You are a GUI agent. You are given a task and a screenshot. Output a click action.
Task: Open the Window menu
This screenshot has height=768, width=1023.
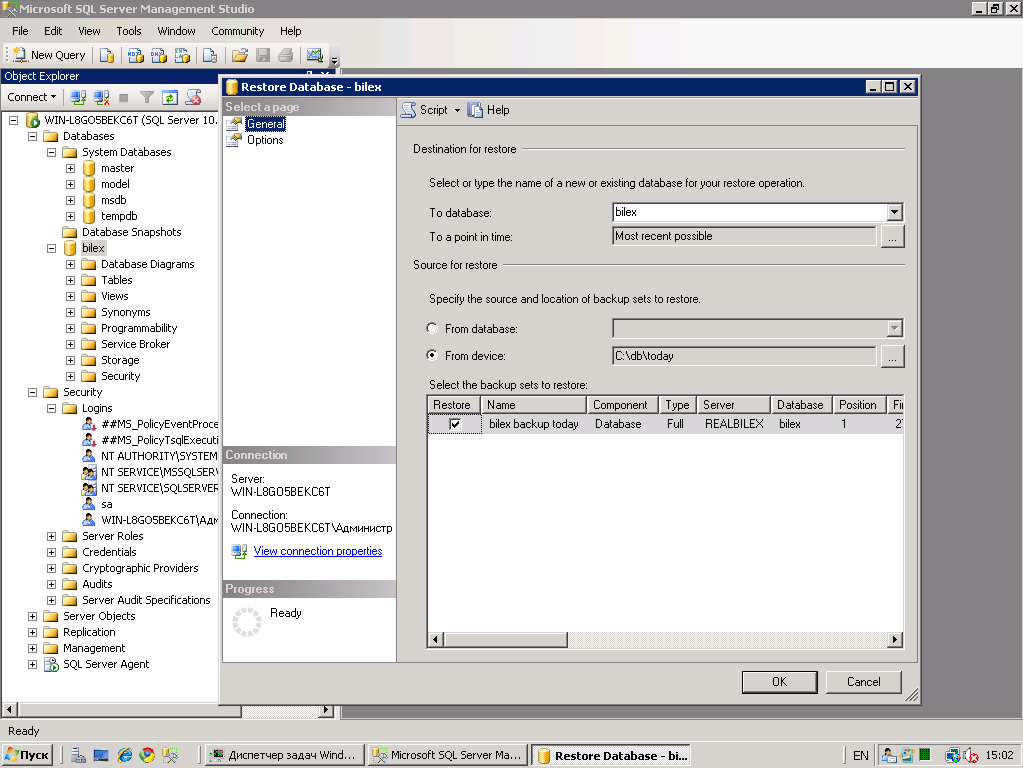[176, 31]
